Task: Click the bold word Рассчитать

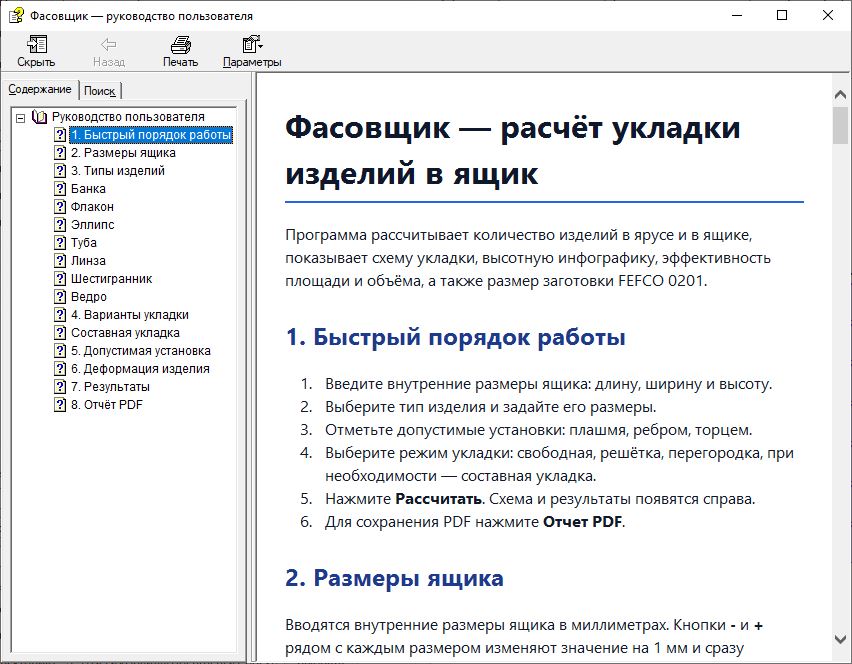Action: [438, 499]
